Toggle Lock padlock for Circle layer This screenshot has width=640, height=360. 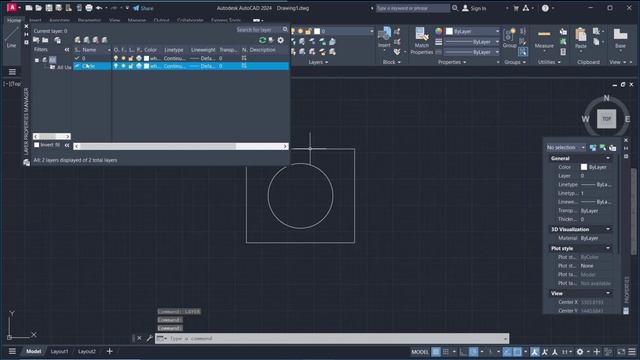[131, 66]
